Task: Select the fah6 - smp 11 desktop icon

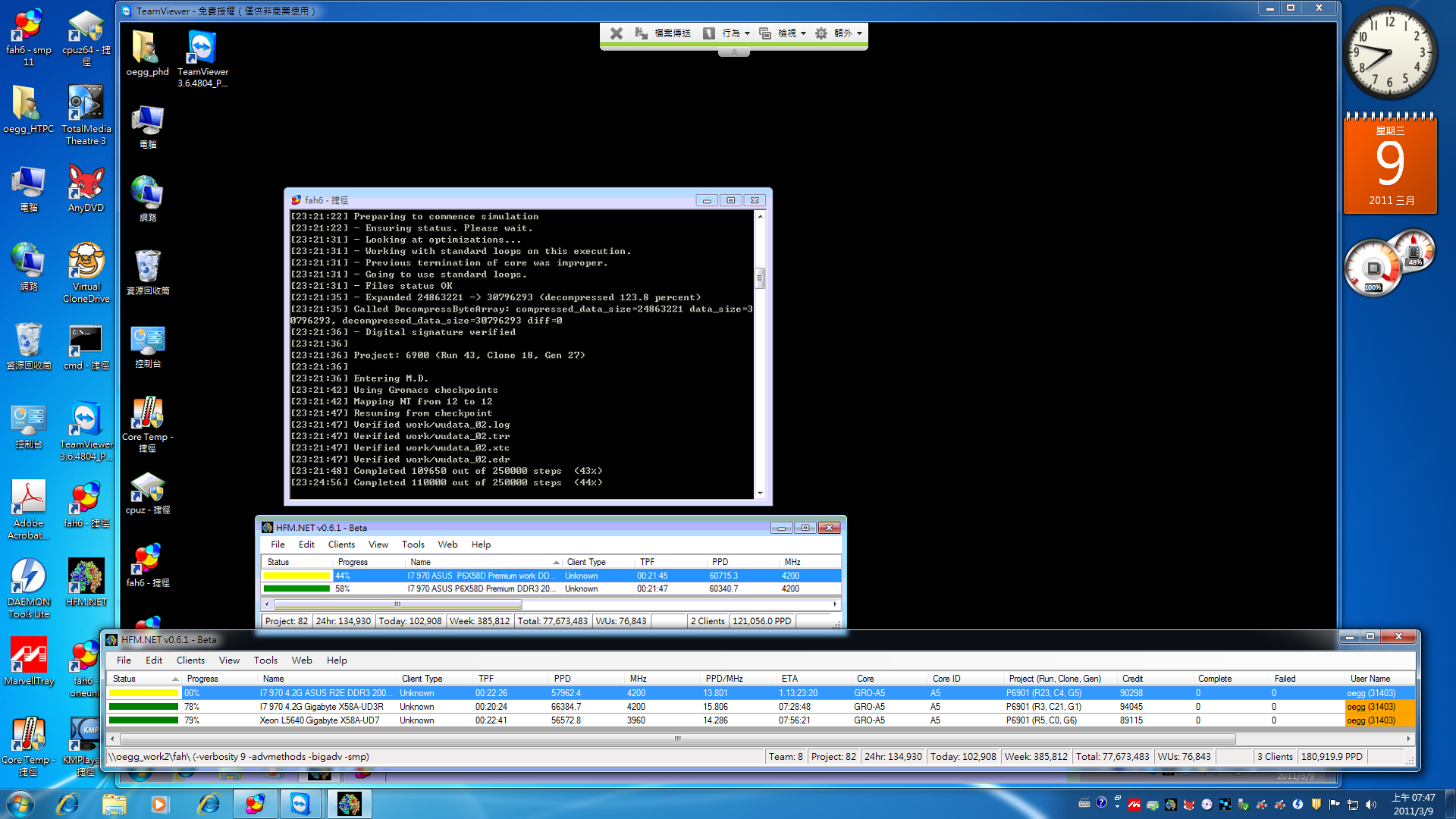Action: click(x=29, y=38)
